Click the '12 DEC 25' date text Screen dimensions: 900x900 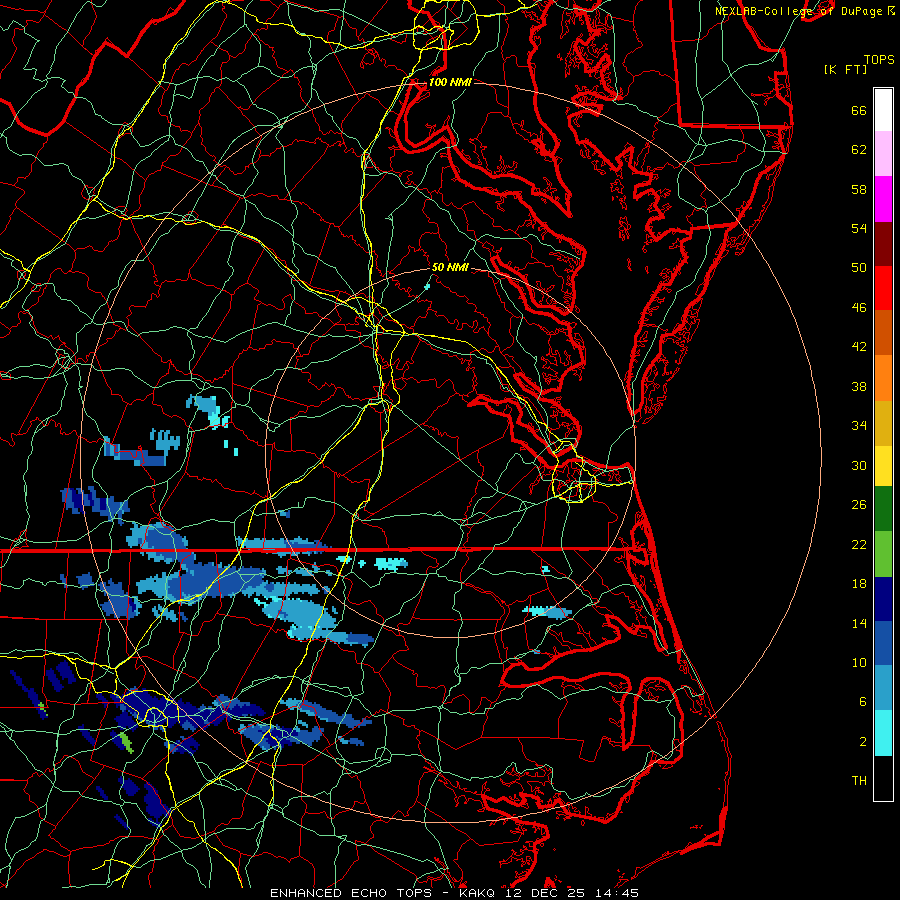(x=545, y=893)
